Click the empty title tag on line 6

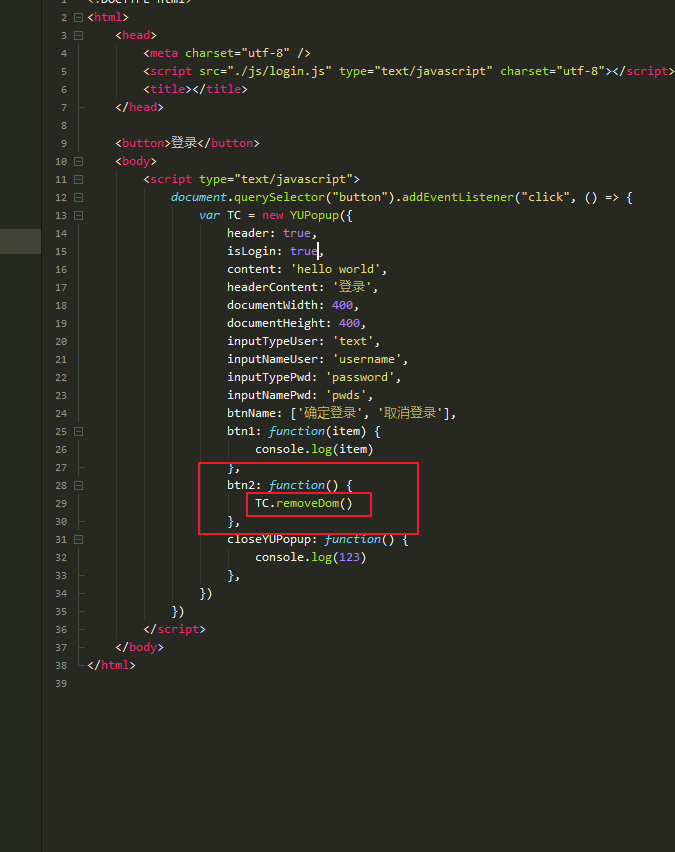(x=195, y=89)
